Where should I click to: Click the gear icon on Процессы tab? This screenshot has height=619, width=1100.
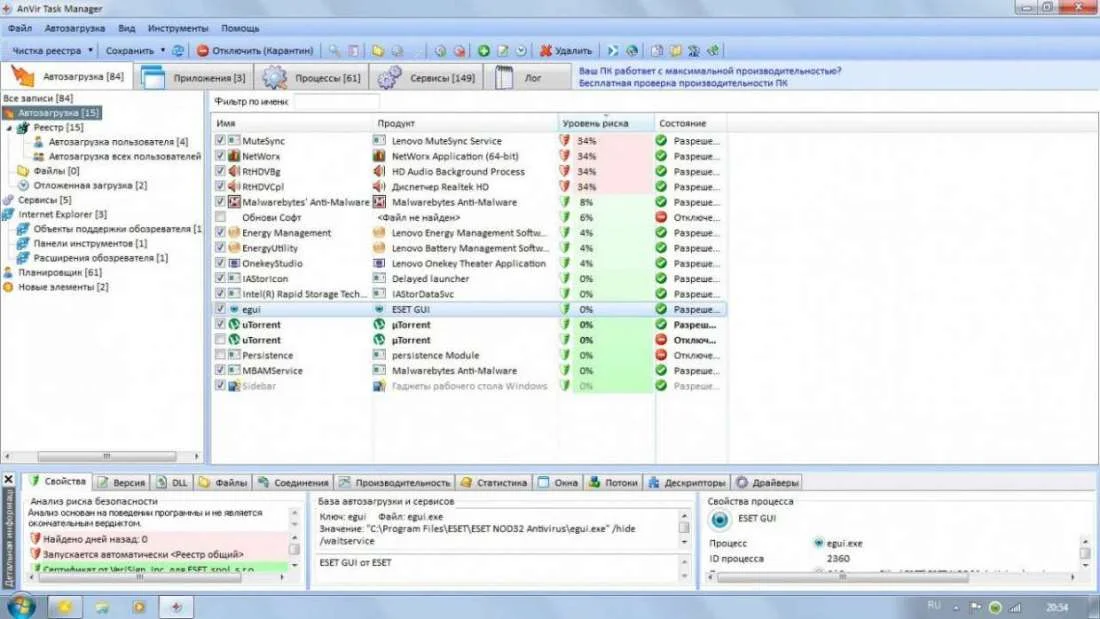pos(274,77)
